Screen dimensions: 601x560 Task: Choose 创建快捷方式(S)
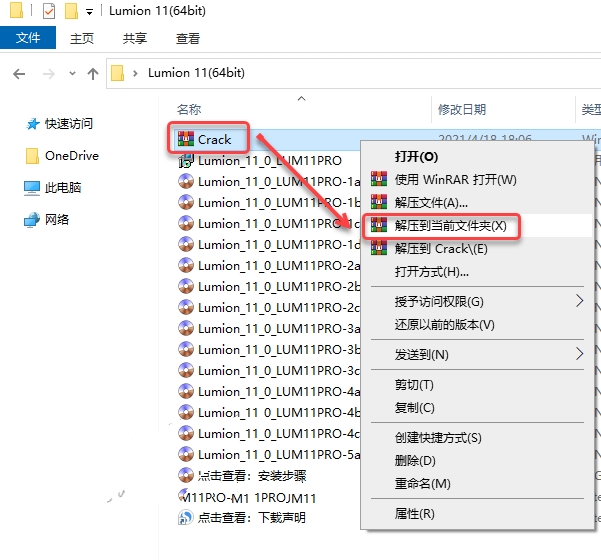(478, 438)
